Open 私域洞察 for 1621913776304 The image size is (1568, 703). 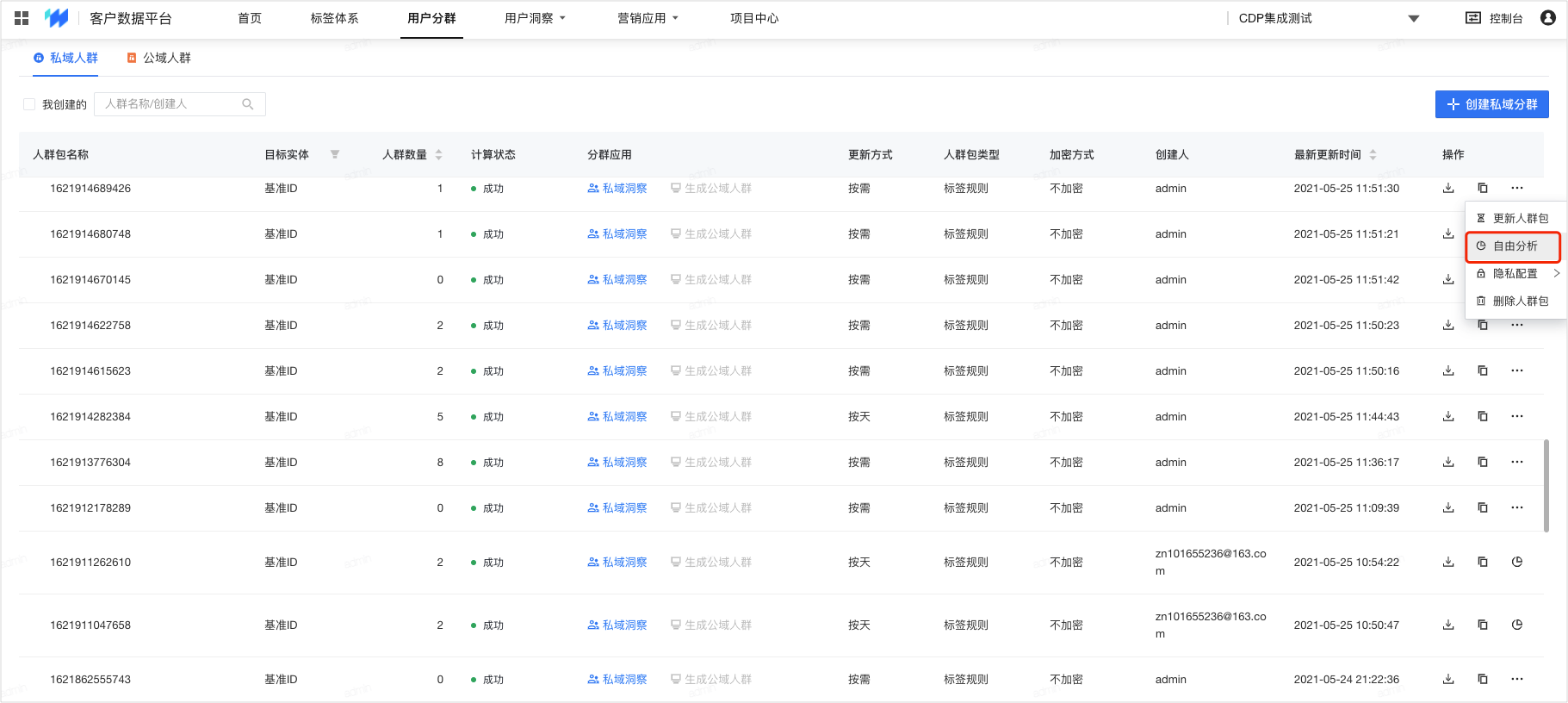click(x=617, y=462)
